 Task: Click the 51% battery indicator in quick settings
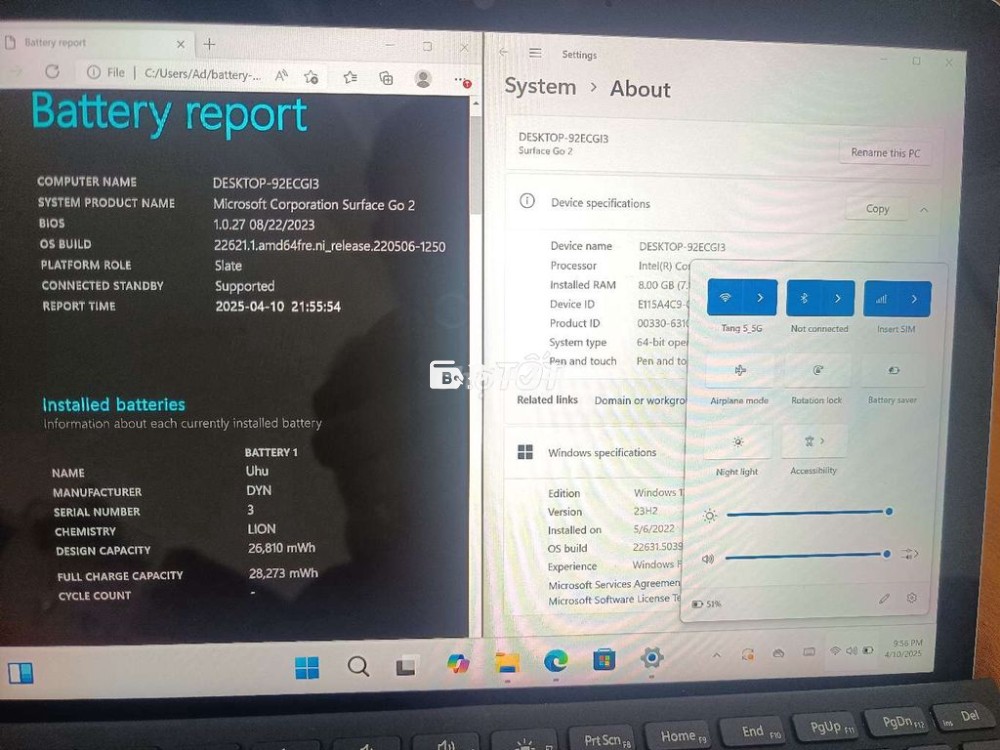coord(707,603)
